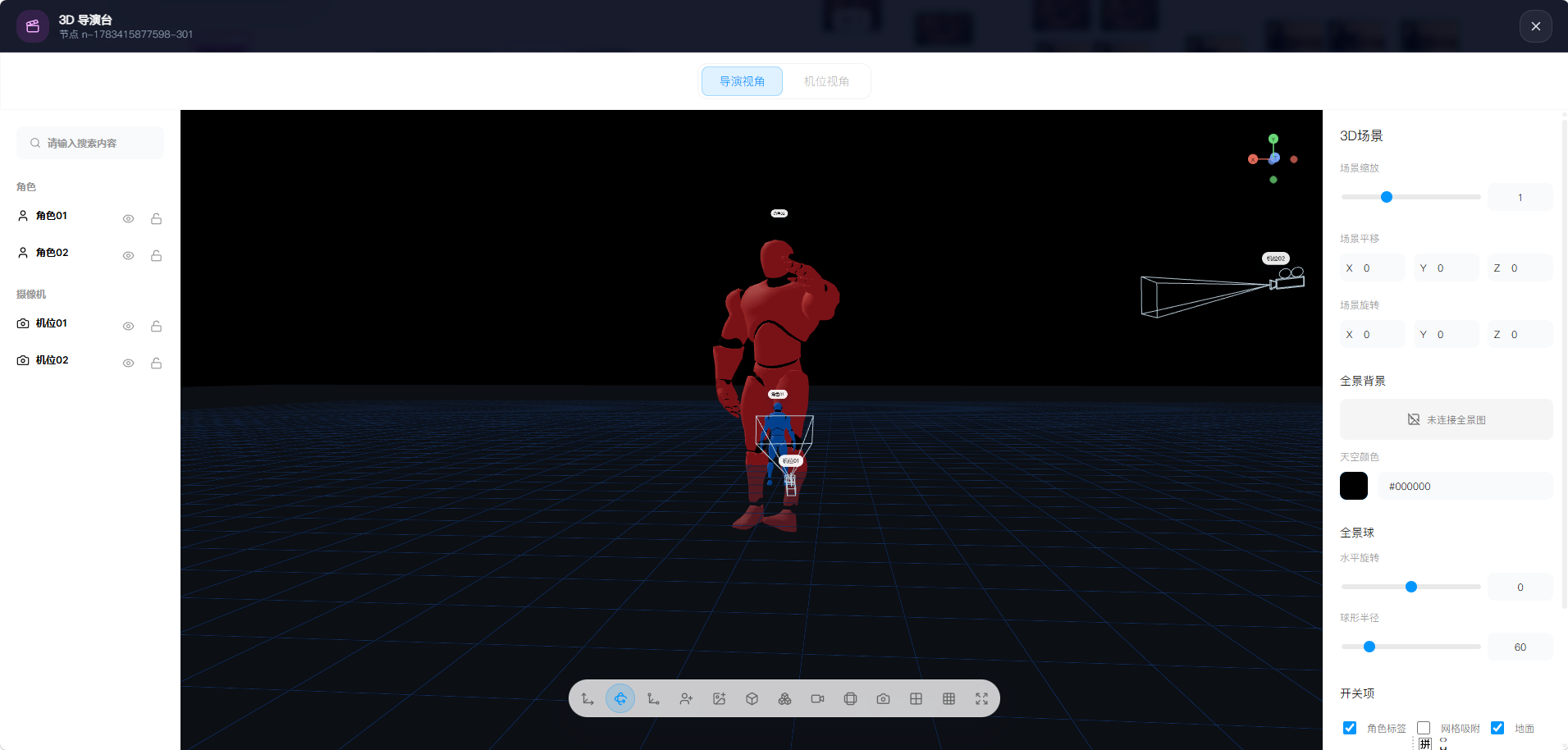Viewport: 1568px width, 750px height.
Task: Click the frame overlay icon in toolbar
Action: click(850, 699)
